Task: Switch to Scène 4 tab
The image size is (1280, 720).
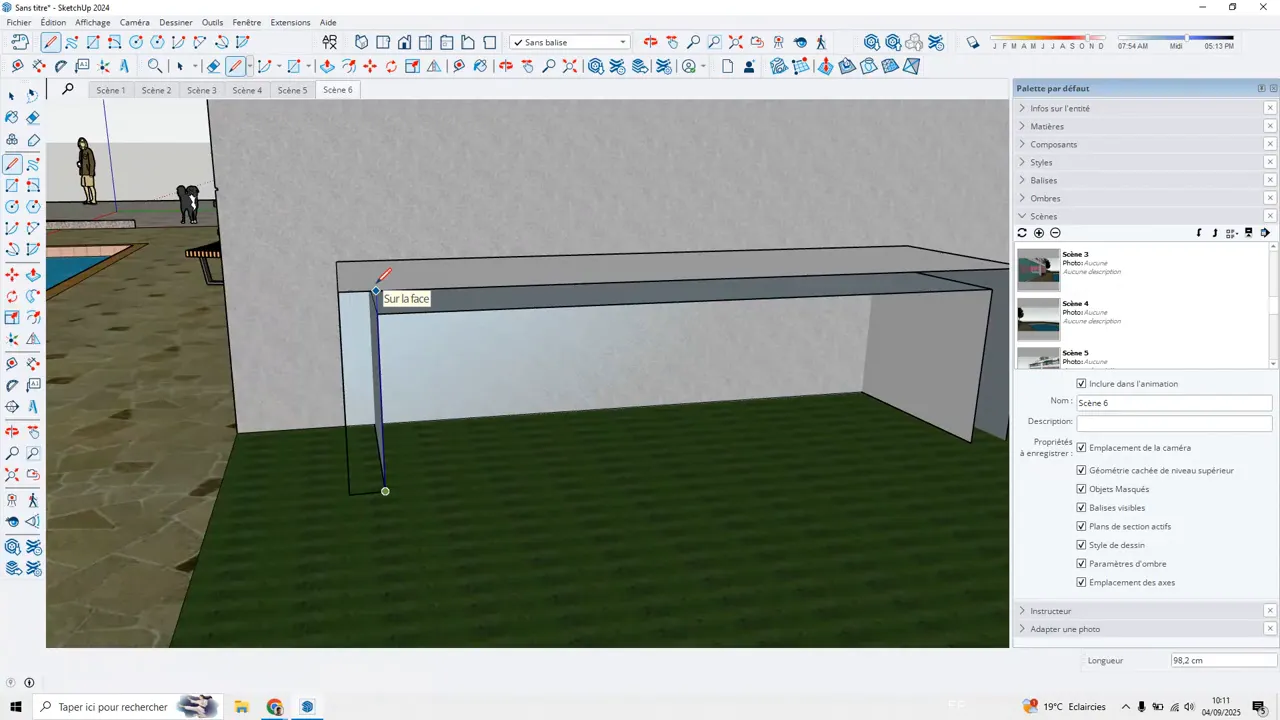Action: click(247, 90)
